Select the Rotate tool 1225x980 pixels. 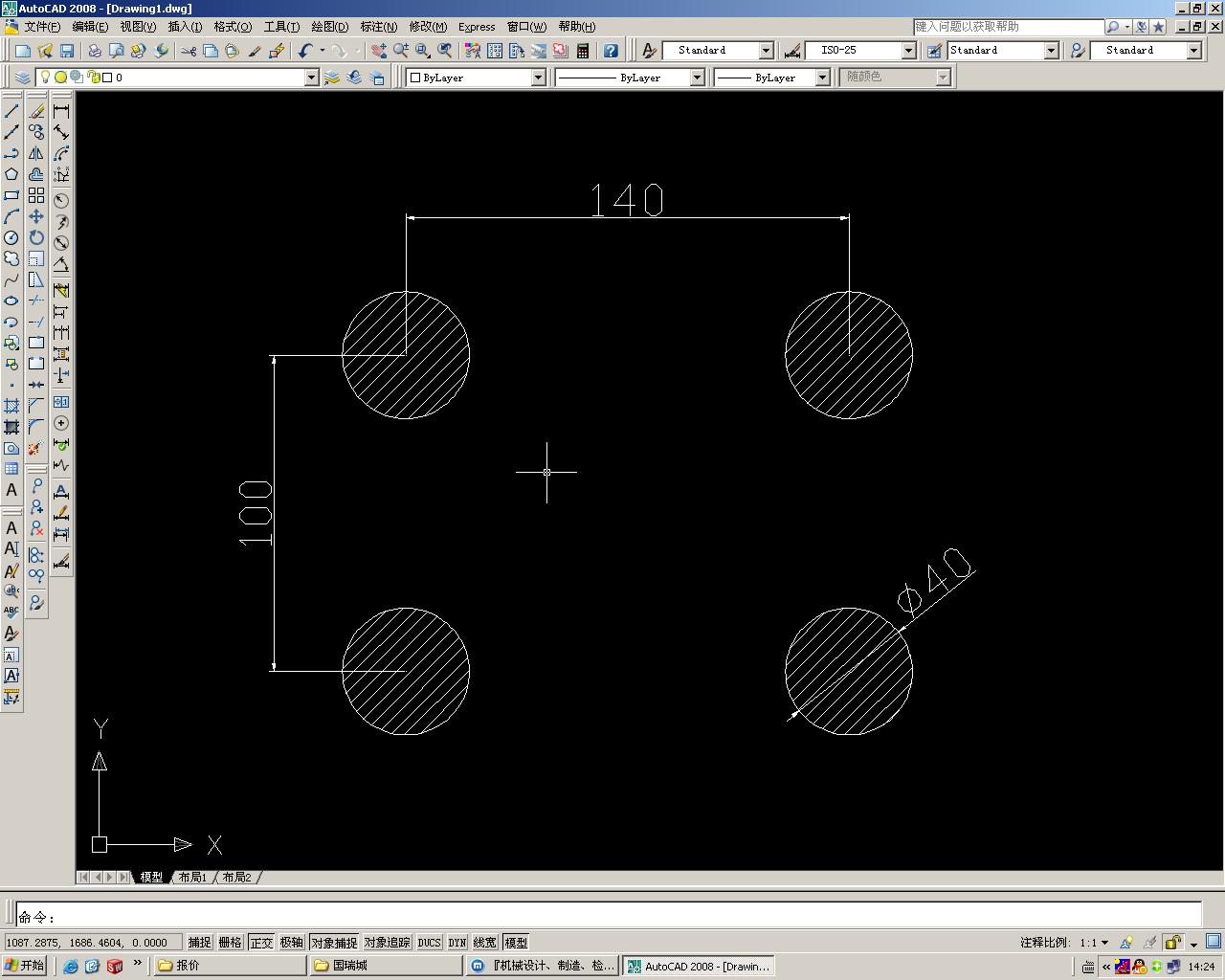(x=36, y=237)
